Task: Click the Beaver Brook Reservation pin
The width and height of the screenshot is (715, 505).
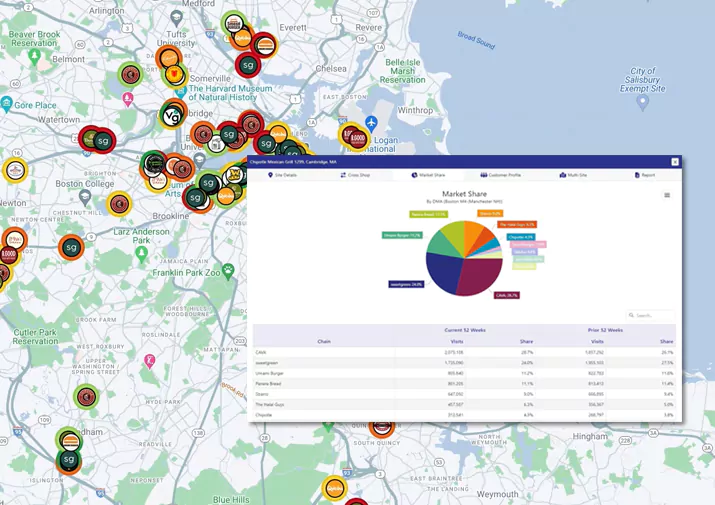Action: pos(34,57)
